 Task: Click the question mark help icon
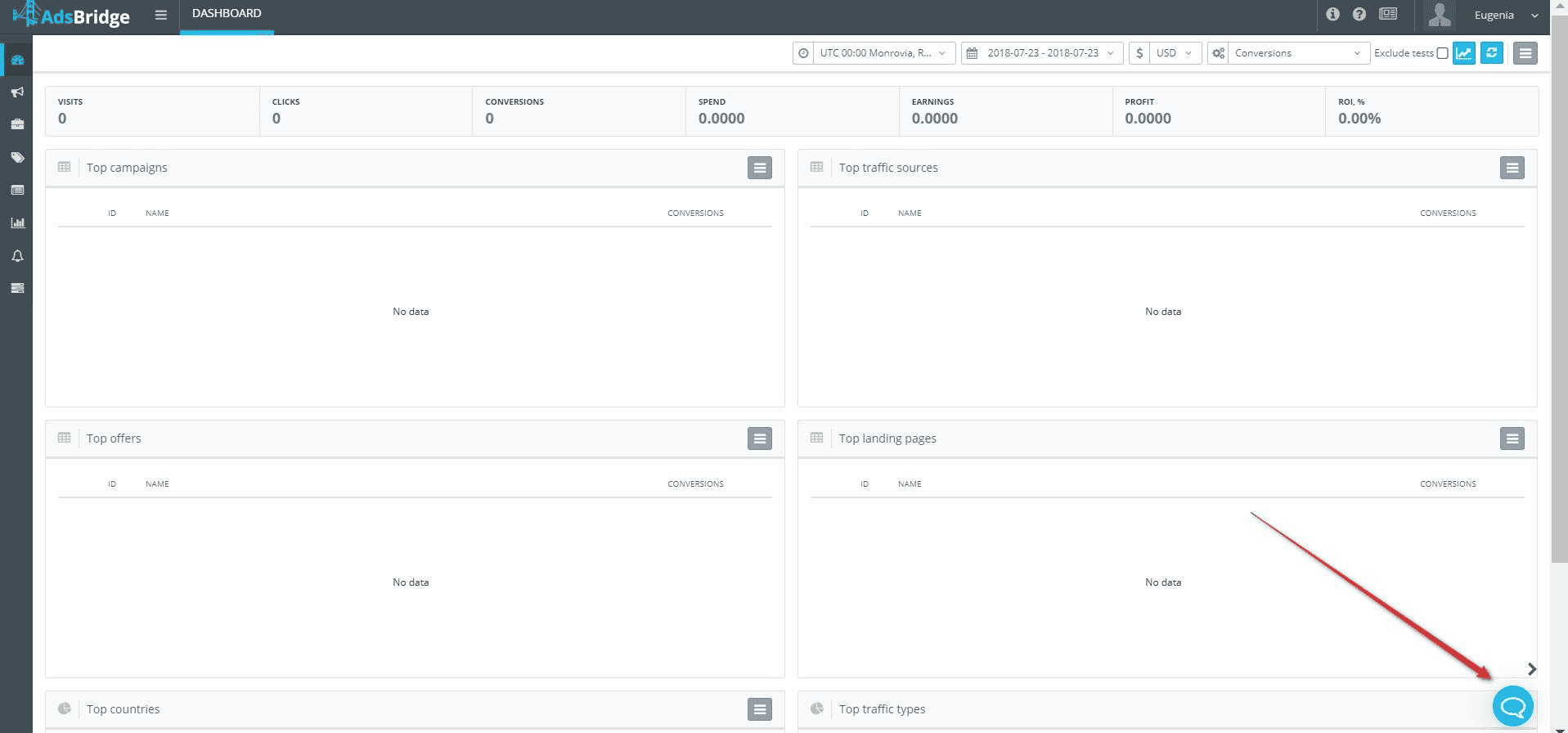1359,15
